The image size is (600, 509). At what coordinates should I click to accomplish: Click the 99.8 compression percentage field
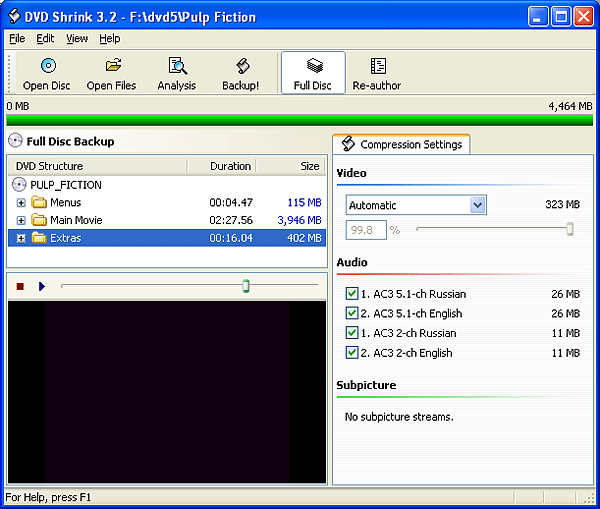point(366,230)
